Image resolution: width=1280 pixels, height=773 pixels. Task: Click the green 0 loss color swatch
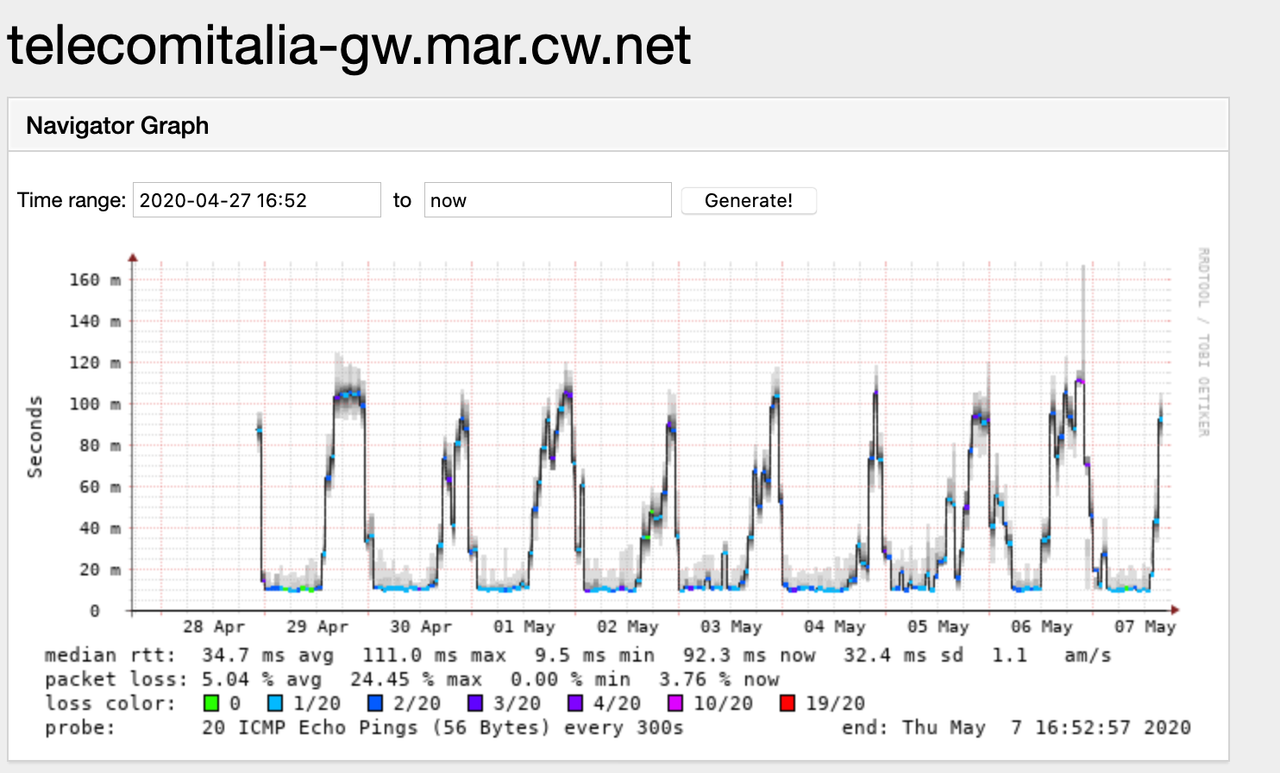[209, 704]
